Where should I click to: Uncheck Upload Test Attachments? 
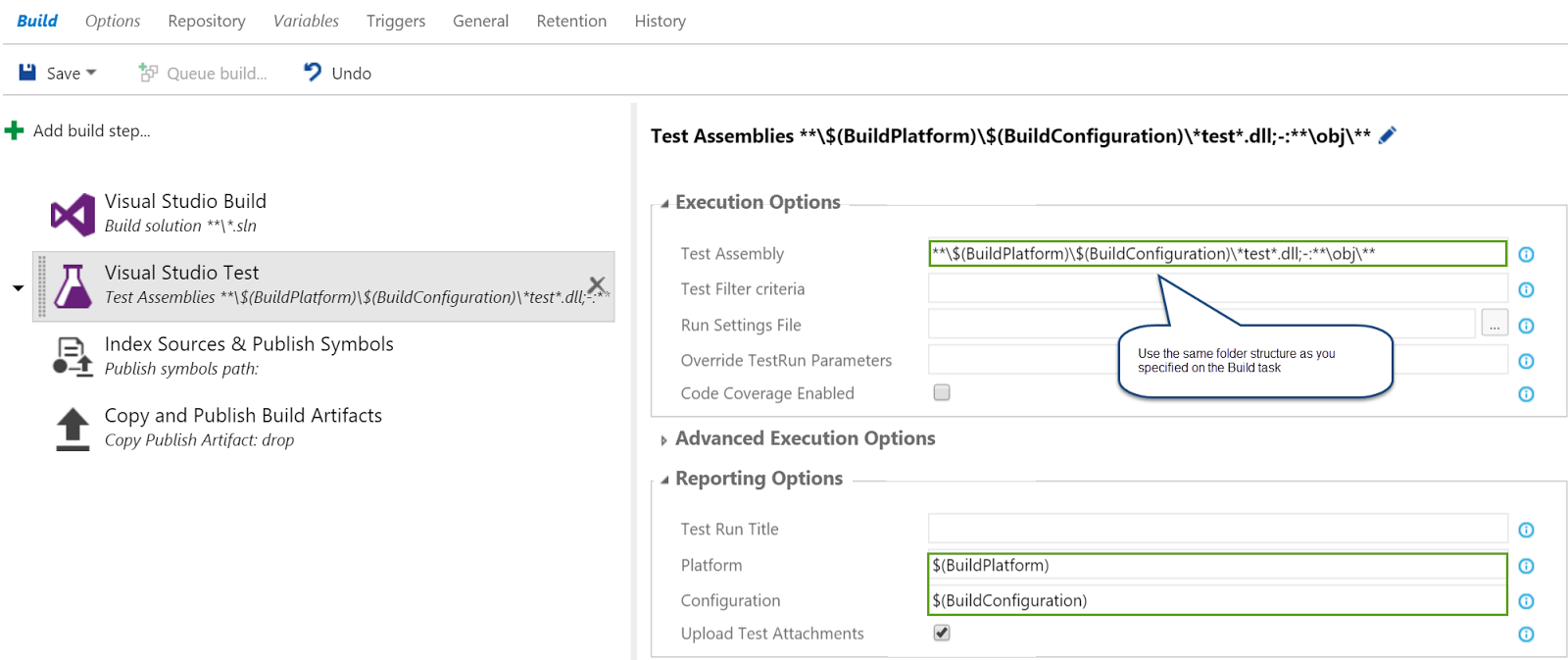[x=942, y=633]
